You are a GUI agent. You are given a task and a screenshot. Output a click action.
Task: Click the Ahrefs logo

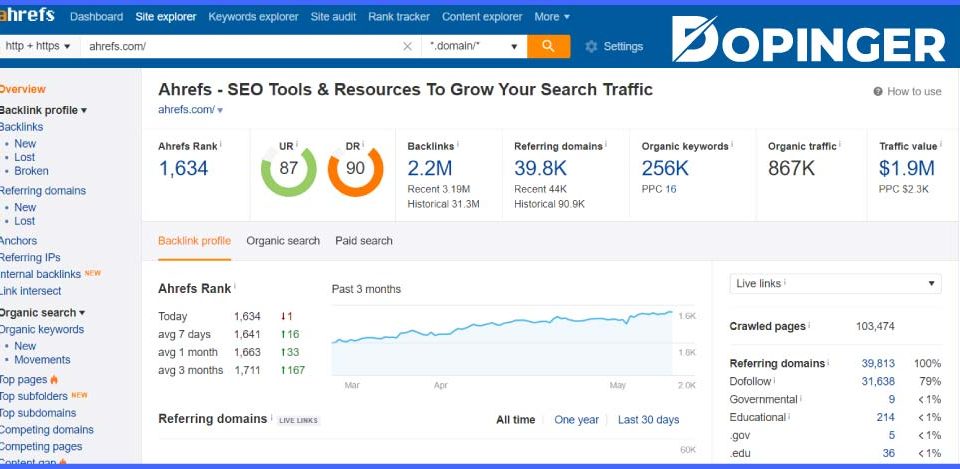(x=27, y=15)
